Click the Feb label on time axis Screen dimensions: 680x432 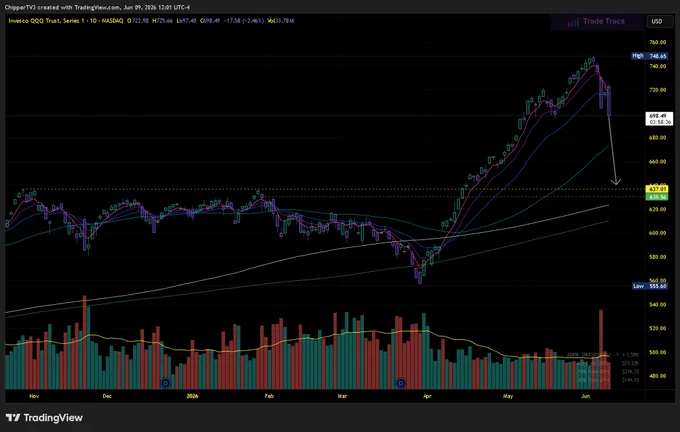pos(269,396)
